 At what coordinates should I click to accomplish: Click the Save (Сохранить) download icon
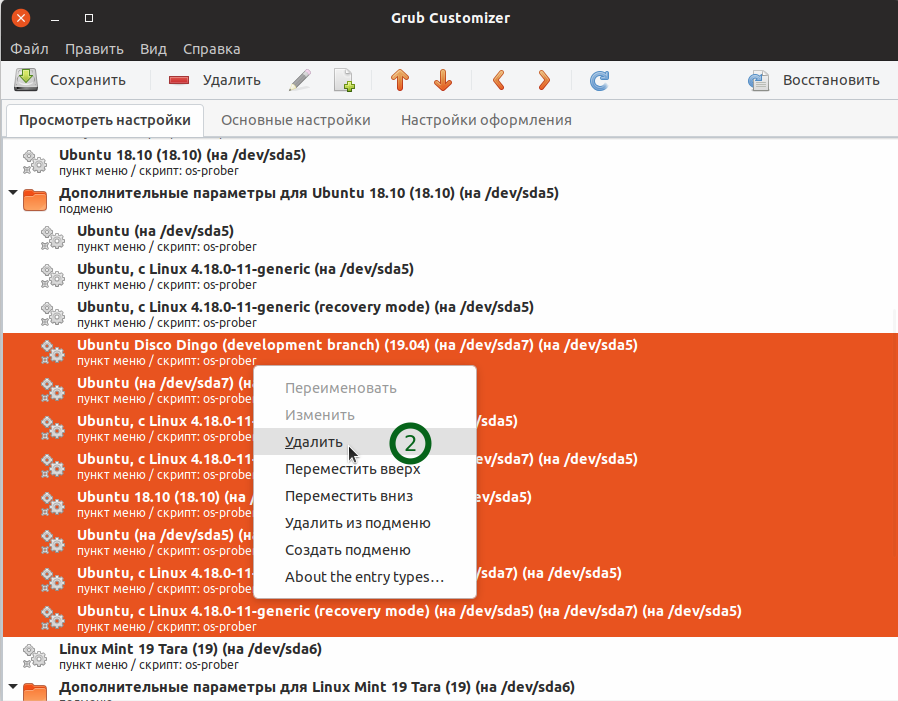pos(26,80)
